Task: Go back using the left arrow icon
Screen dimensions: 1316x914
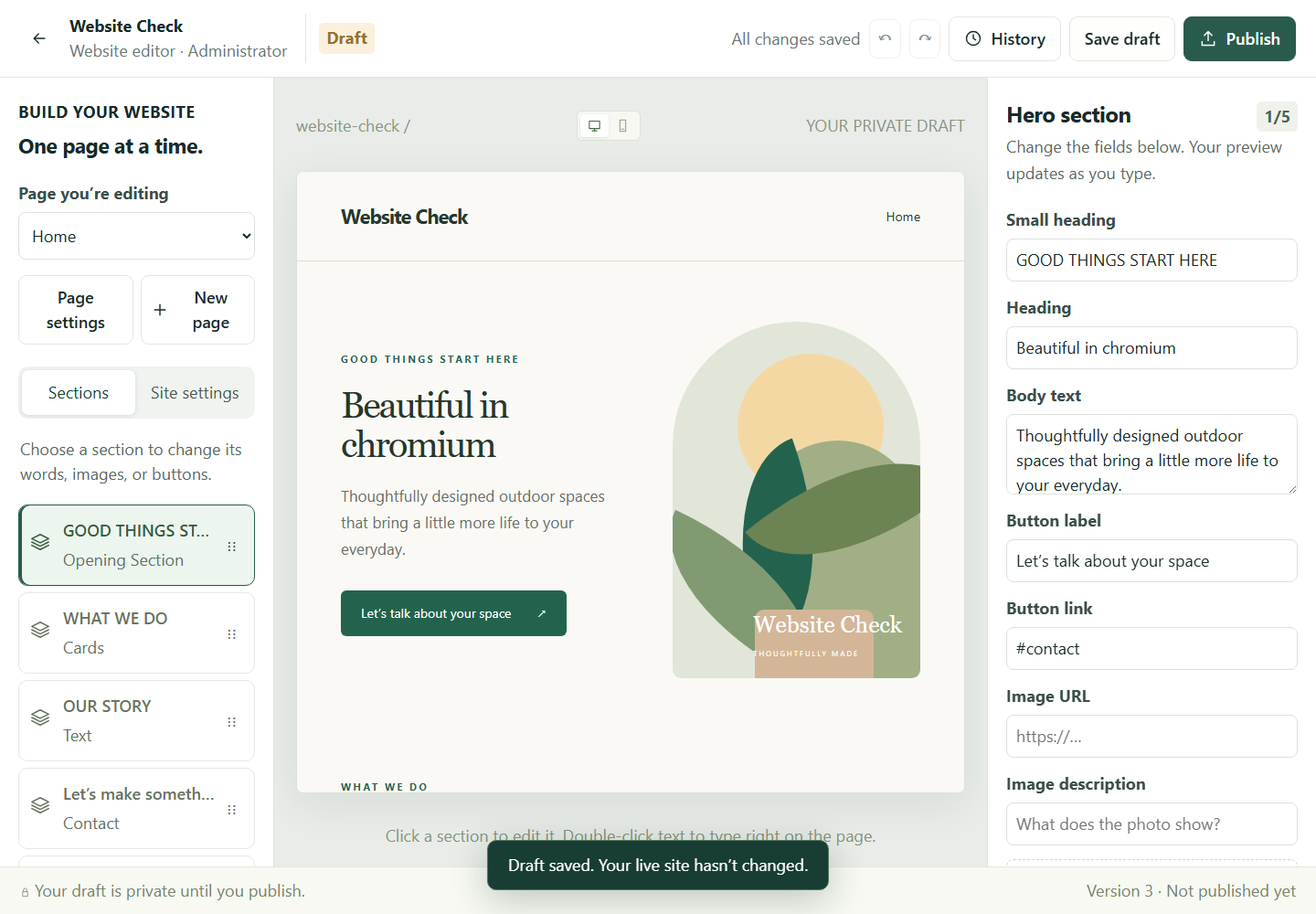Action: pos(39,38)
